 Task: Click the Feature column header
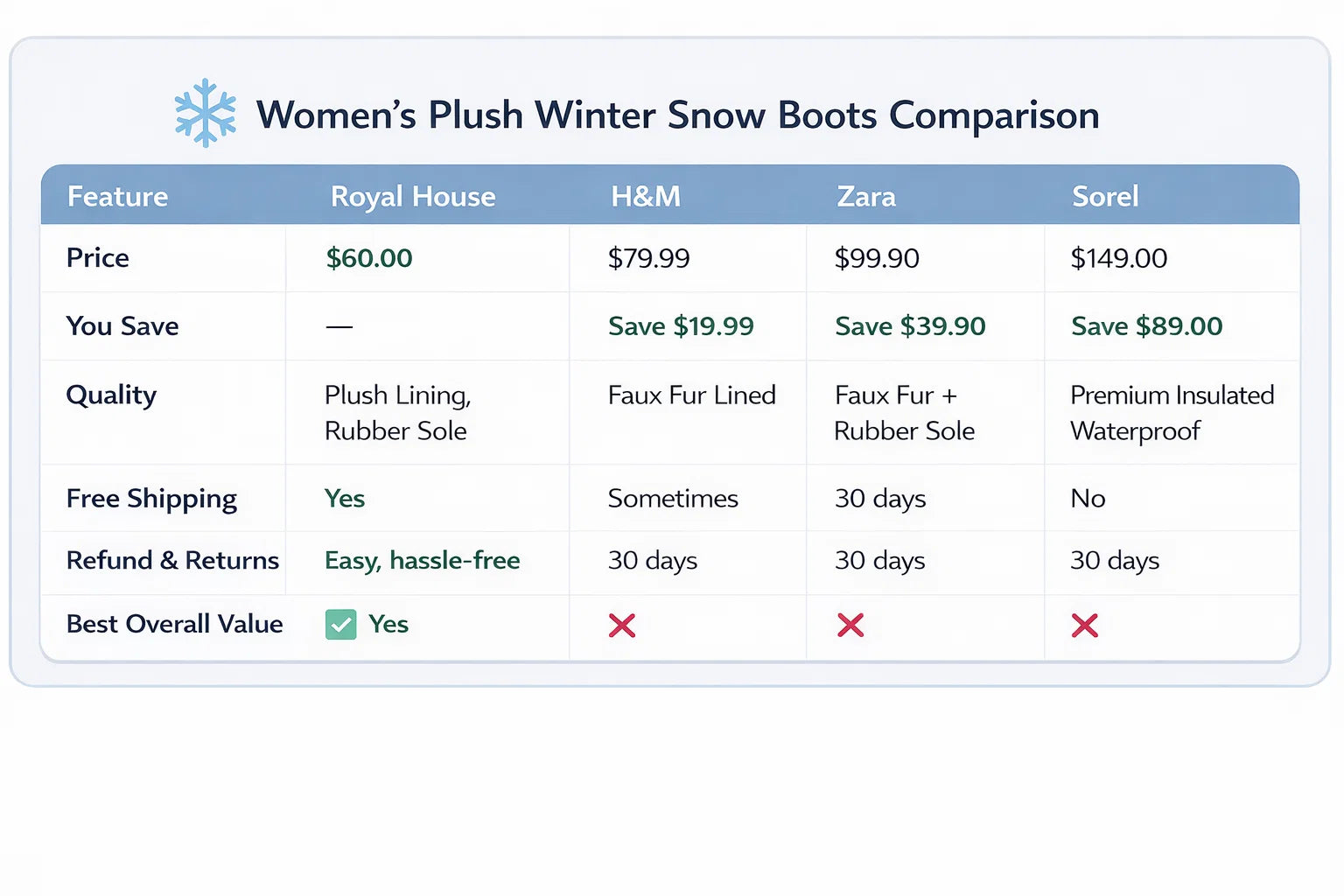click(x=118, y=196)
